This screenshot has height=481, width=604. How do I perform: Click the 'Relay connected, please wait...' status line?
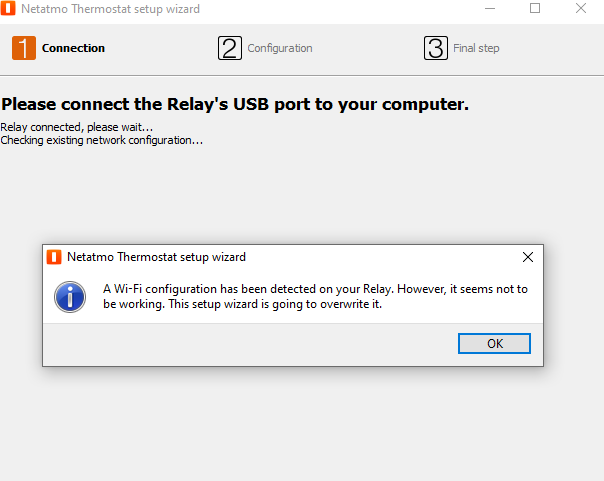(77, 127)
